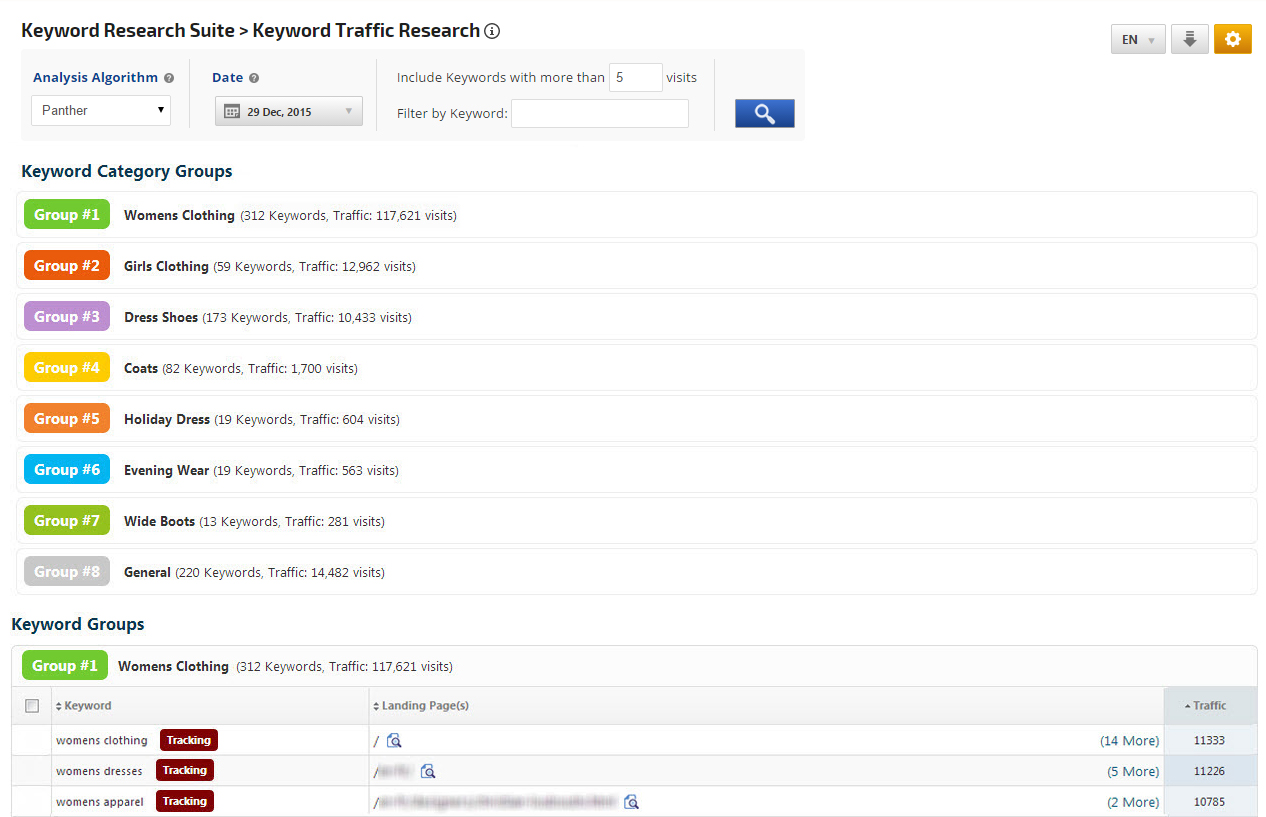Click Tracking button for womens dresses
The height and width of the screenshot is (817, 1266).
click(x=184, y=771)
